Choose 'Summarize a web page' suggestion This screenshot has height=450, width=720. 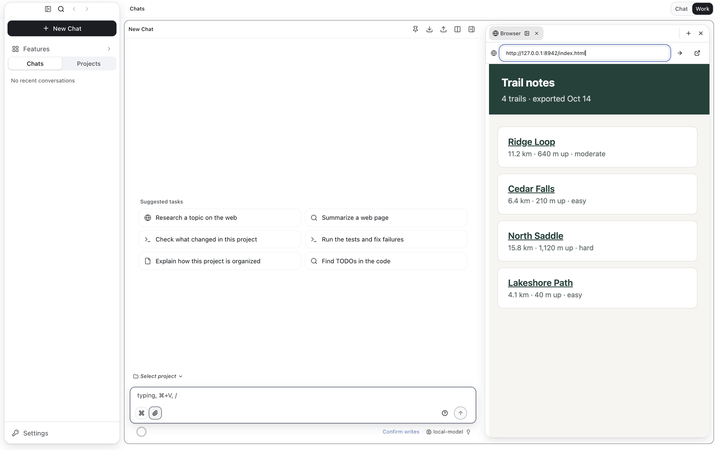[386, 218]
